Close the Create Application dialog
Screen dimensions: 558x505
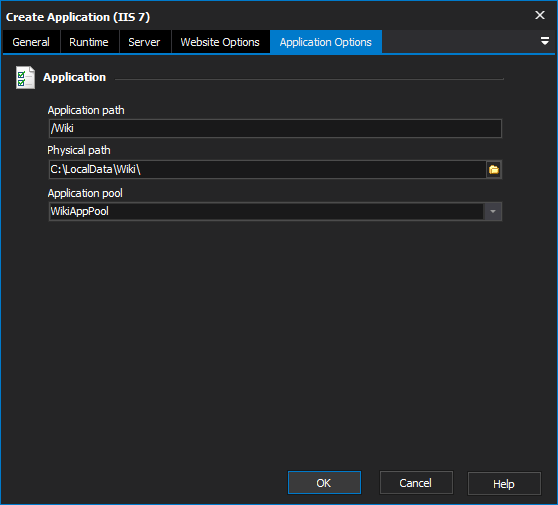(x=539, y=15)
